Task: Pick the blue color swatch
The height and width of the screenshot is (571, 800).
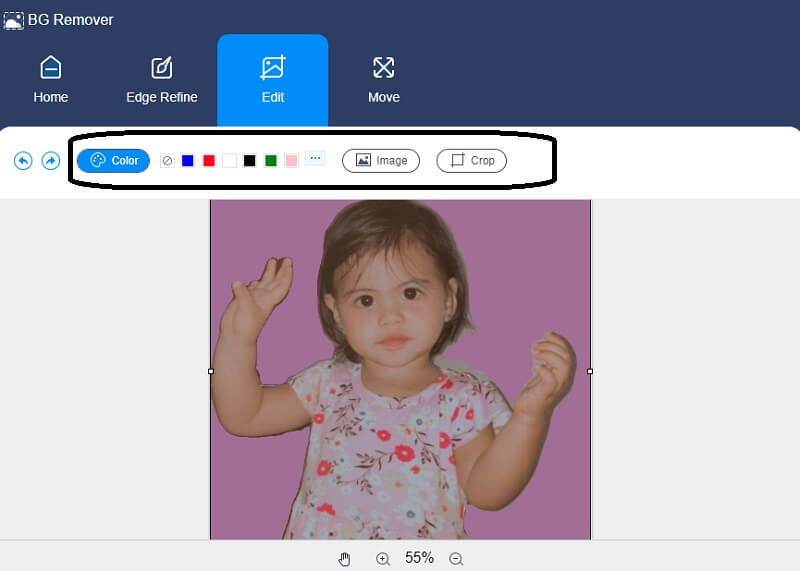Action: click(187, 160)
